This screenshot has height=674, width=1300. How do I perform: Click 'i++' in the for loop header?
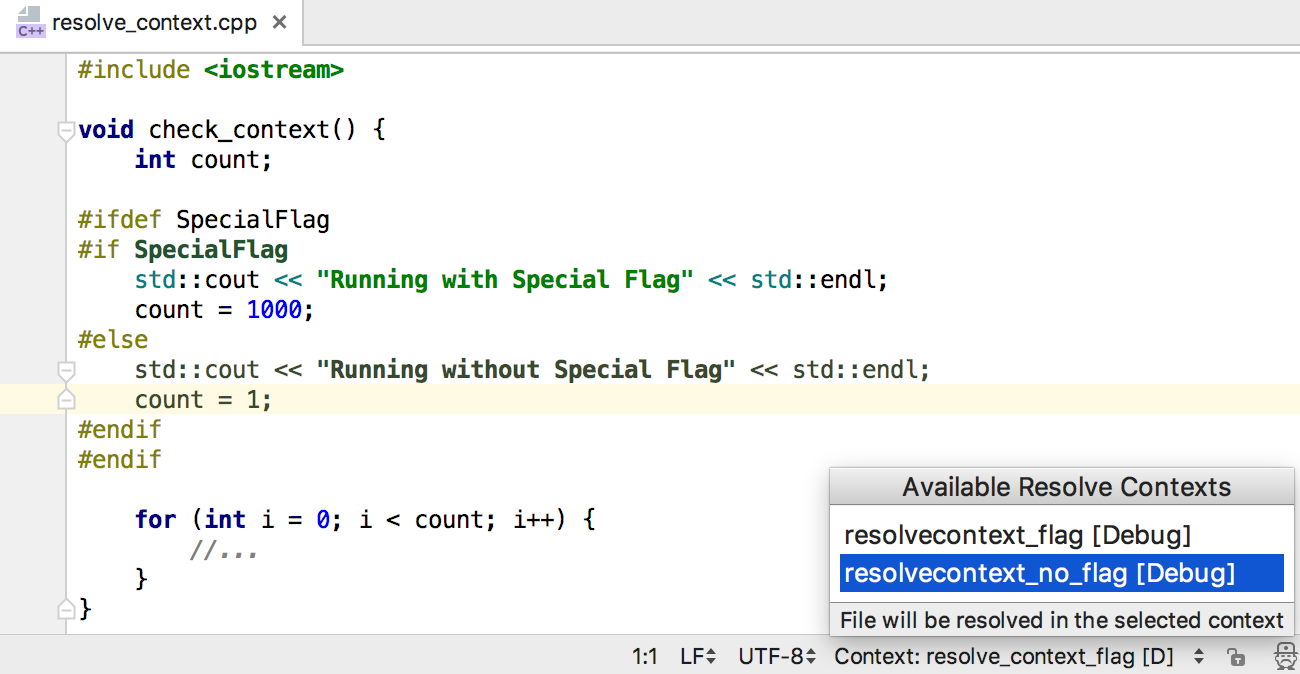click(x=534, y=520)
